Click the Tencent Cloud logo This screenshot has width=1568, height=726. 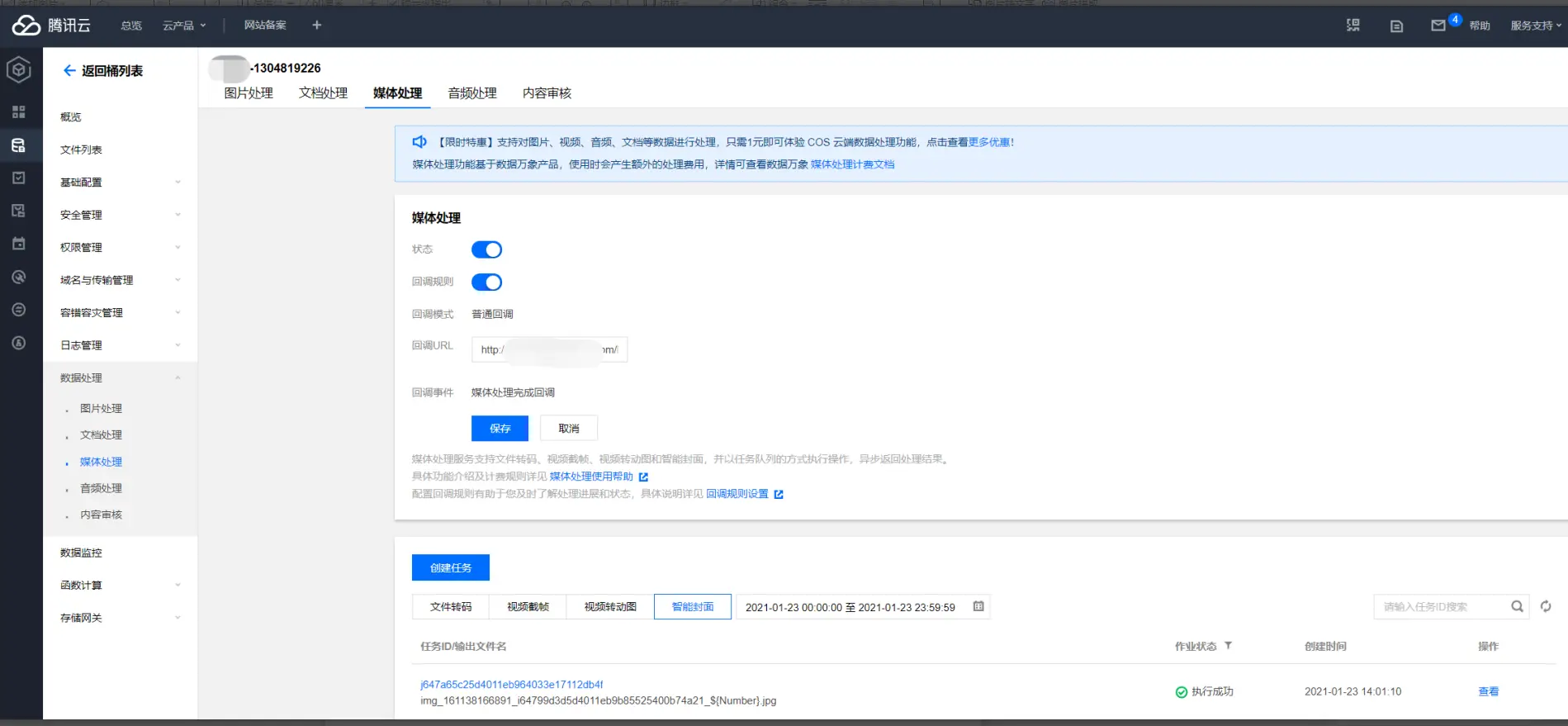[x=51, y=26]
